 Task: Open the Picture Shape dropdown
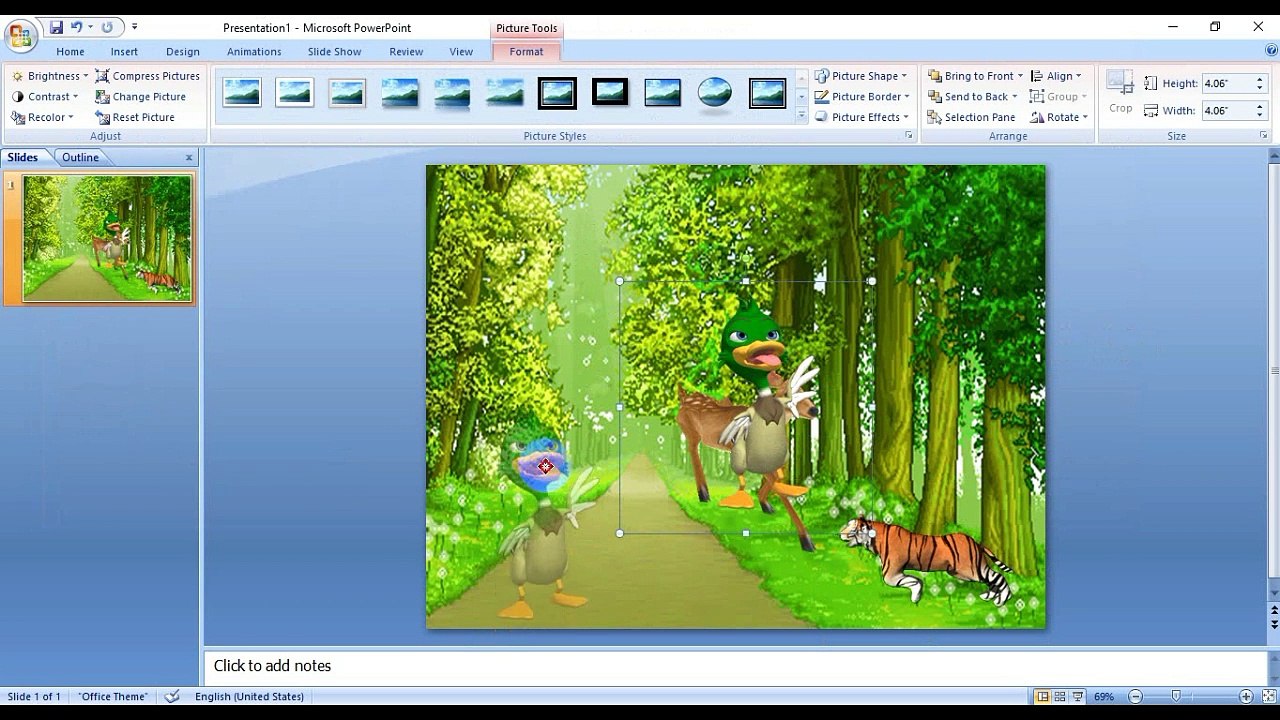pos(861,76)
